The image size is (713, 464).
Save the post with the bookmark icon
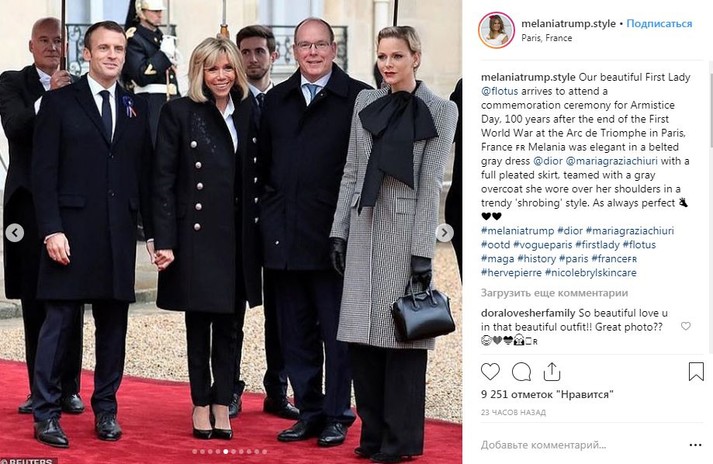tap(696, 372)
